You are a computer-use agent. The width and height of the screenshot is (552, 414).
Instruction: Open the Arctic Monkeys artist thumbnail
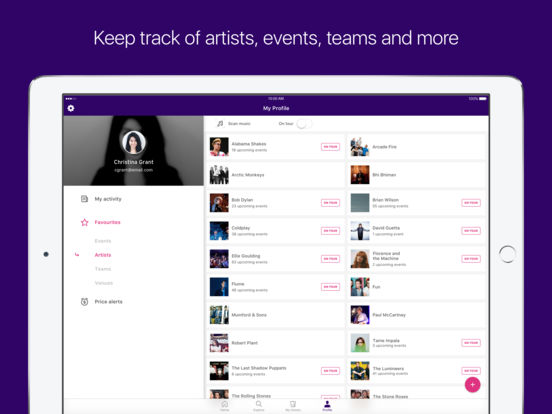pos(219,175)
